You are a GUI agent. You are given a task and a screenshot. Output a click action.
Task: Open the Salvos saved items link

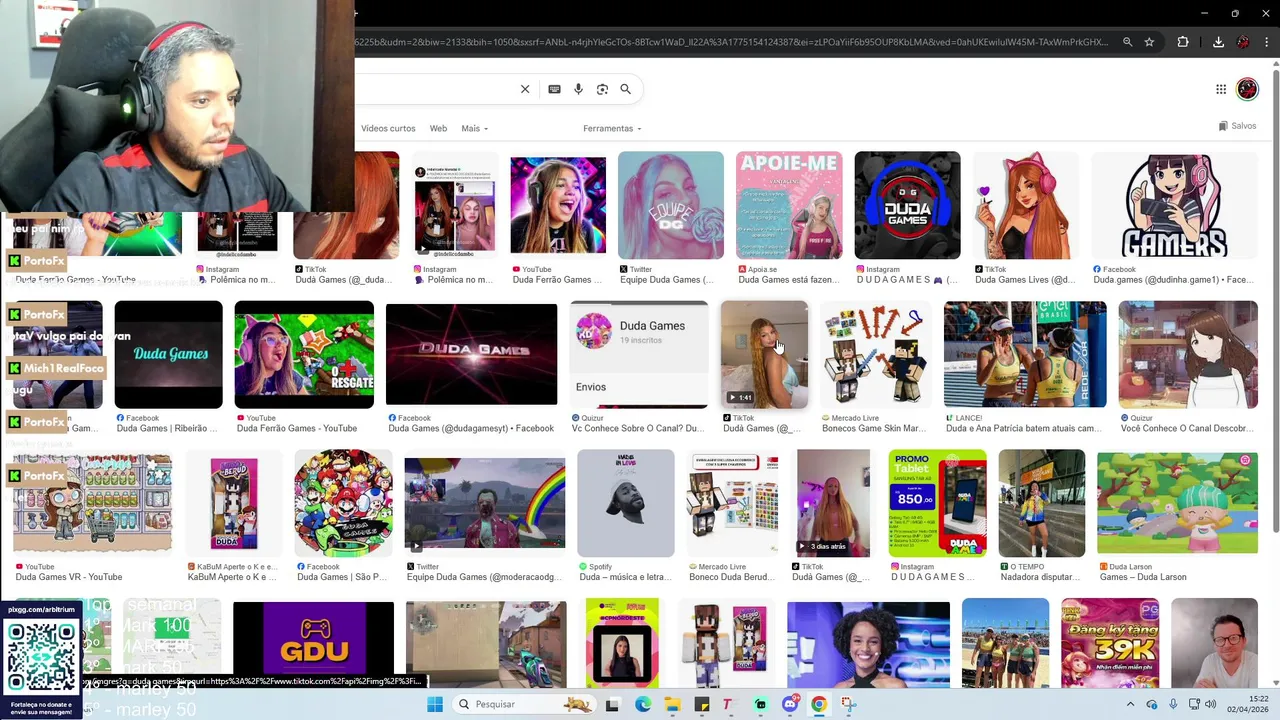(1237, 126)
